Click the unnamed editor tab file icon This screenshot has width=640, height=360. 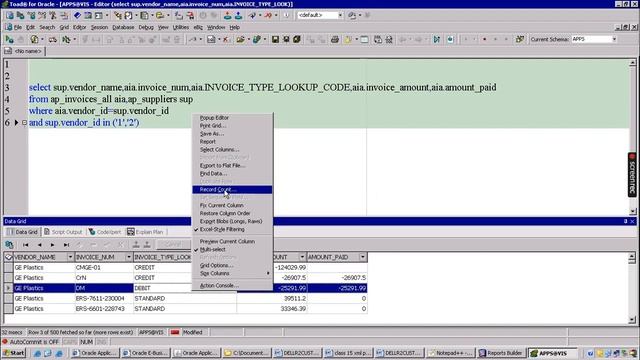pyautogui.click(x=8, y=51)
